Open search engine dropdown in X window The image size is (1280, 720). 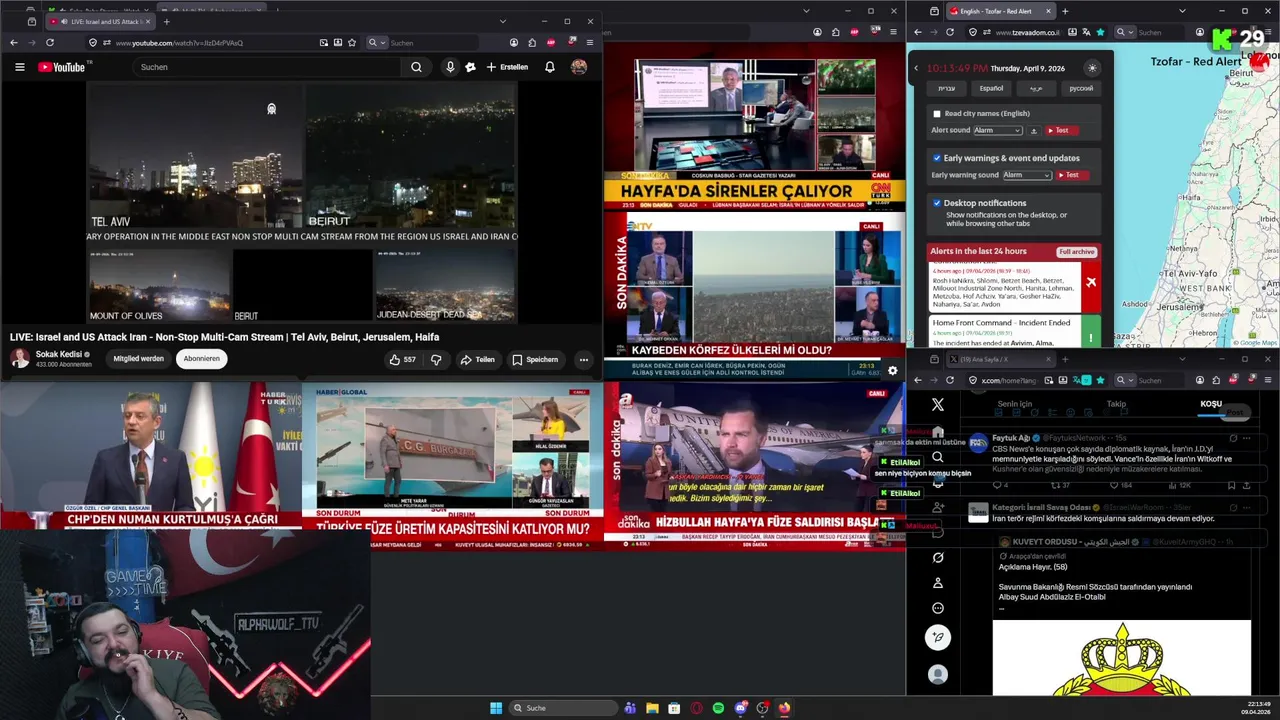click(x=1123, y=380)
